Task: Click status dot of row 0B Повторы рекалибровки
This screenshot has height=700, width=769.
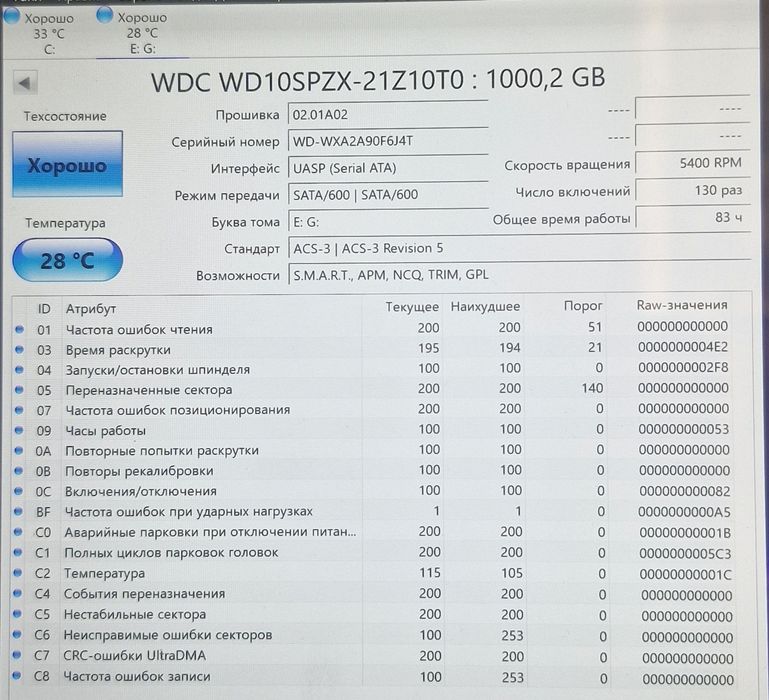Action: (19, 471)
